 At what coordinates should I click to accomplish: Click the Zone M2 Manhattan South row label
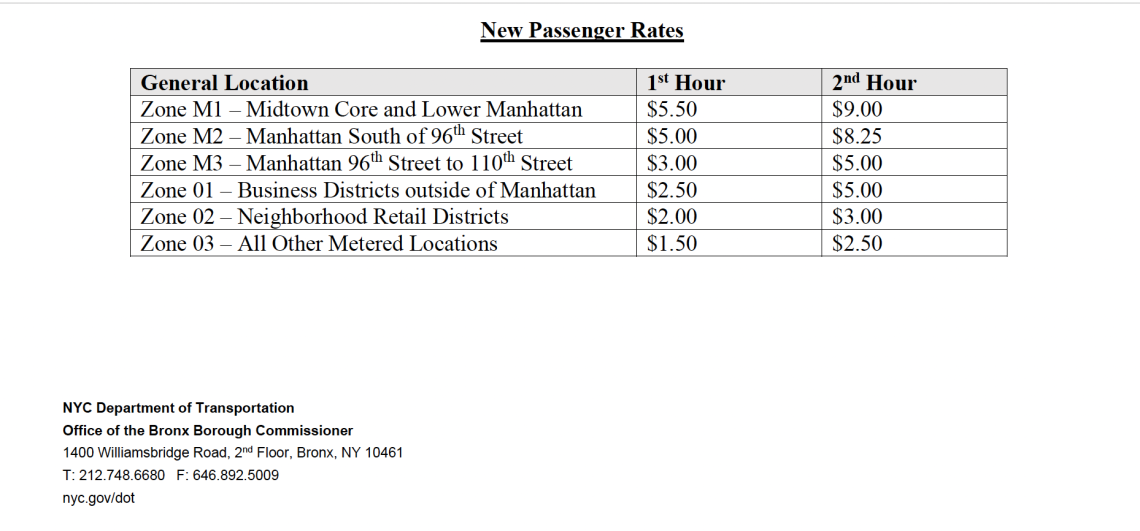[332, 135]
